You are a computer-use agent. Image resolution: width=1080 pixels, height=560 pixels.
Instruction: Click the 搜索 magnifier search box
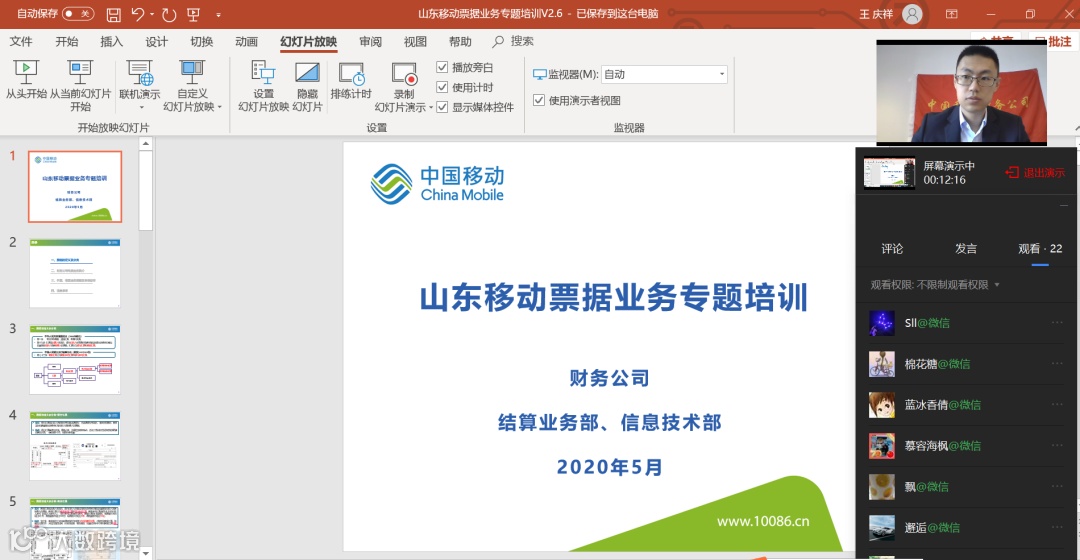(513, 41)
